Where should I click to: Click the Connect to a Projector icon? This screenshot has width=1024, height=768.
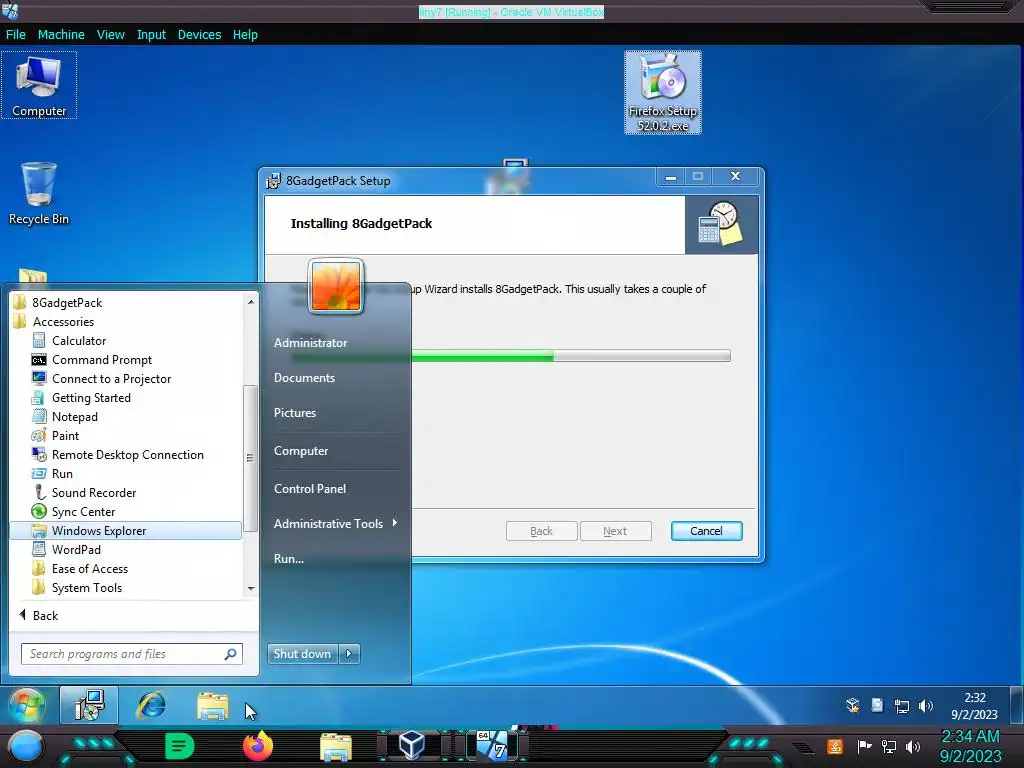(x=39, y=379)
